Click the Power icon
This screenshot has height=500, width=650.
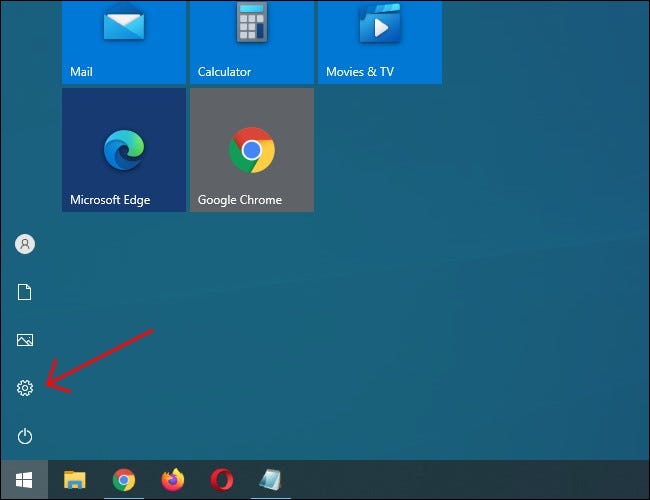pyautogui.click(x=25, y=436)
